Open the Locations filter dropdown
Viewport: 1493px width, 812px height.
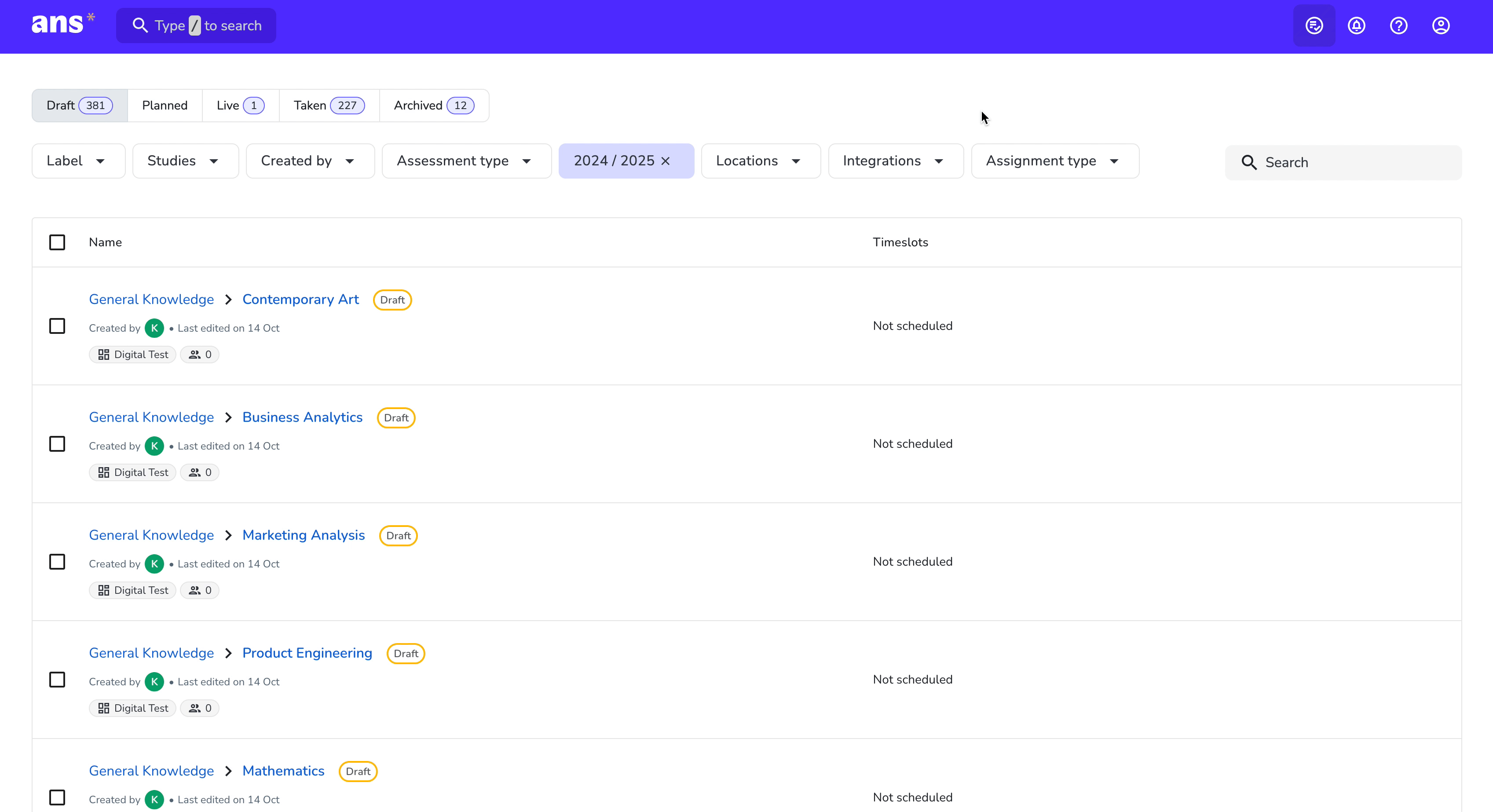[x=761, y=161]
